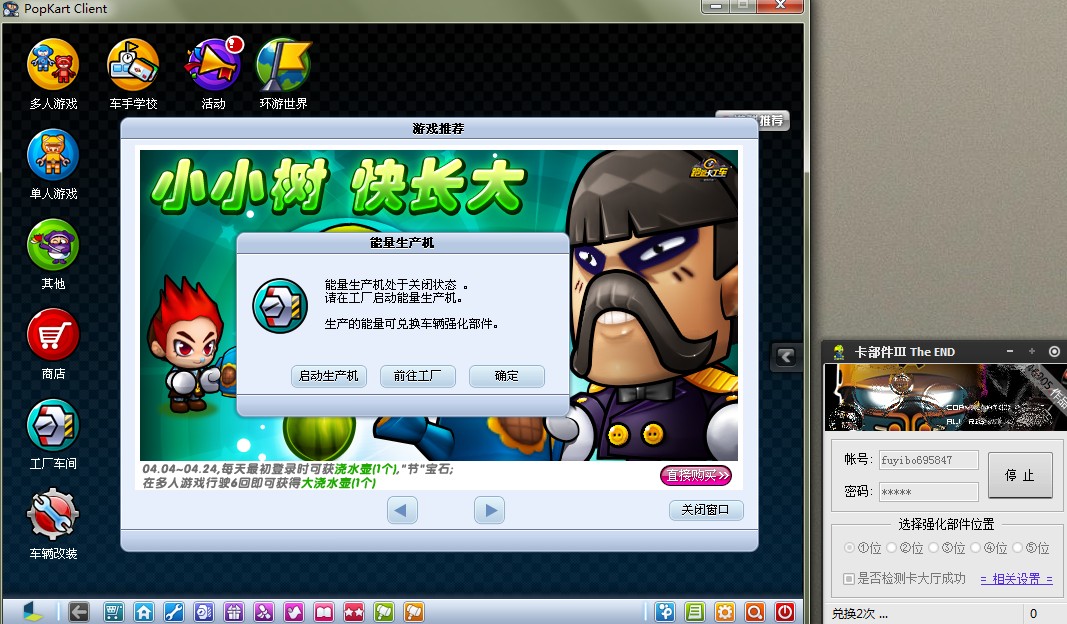Click gift box icon in bottom toolbar
This screenshot has width=1067, height=624.
click(233, 612)
